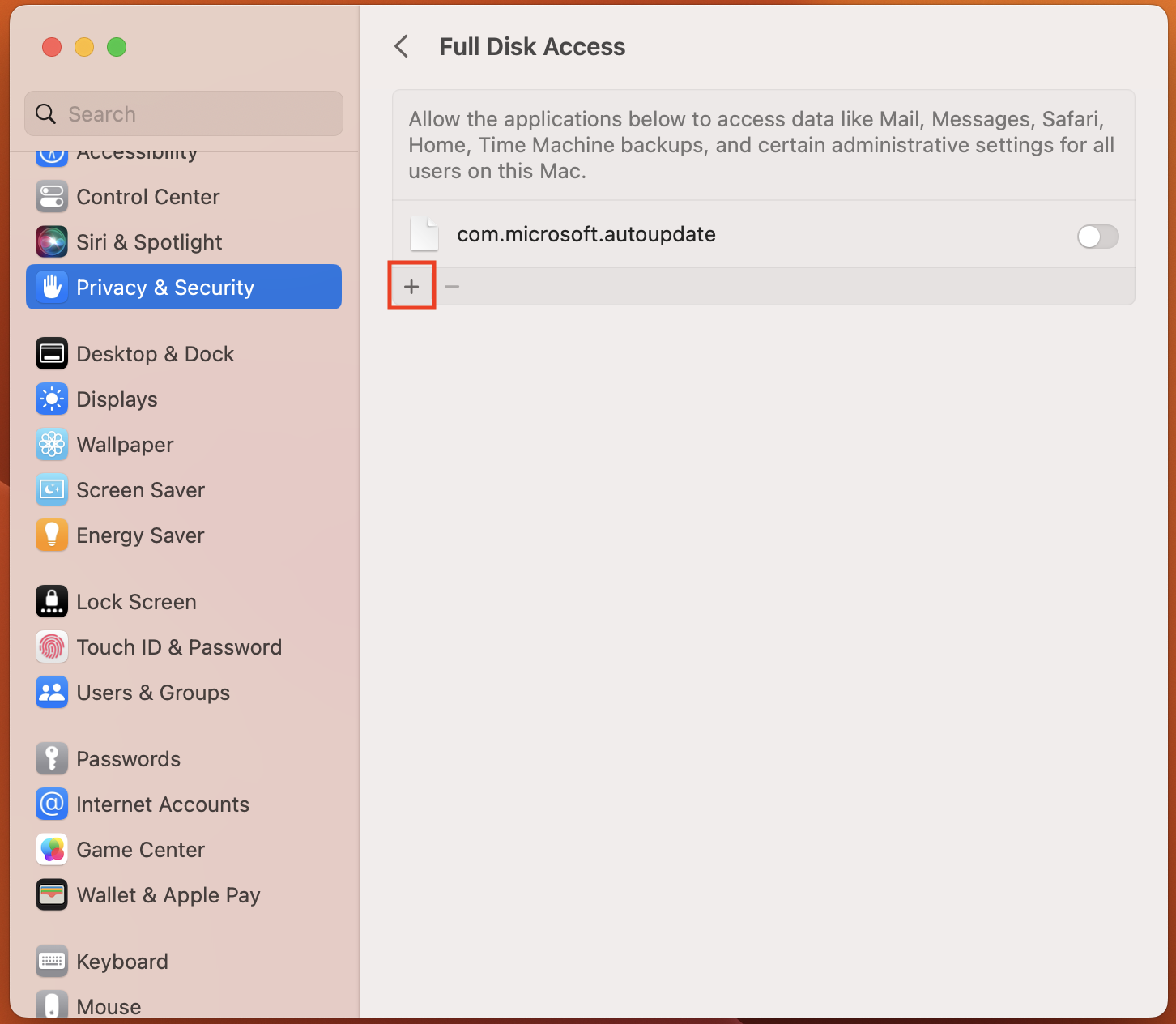1176x1024 pixels.
Task: Click the Wallpaper flower icon
Action: [x=52, y=445]
